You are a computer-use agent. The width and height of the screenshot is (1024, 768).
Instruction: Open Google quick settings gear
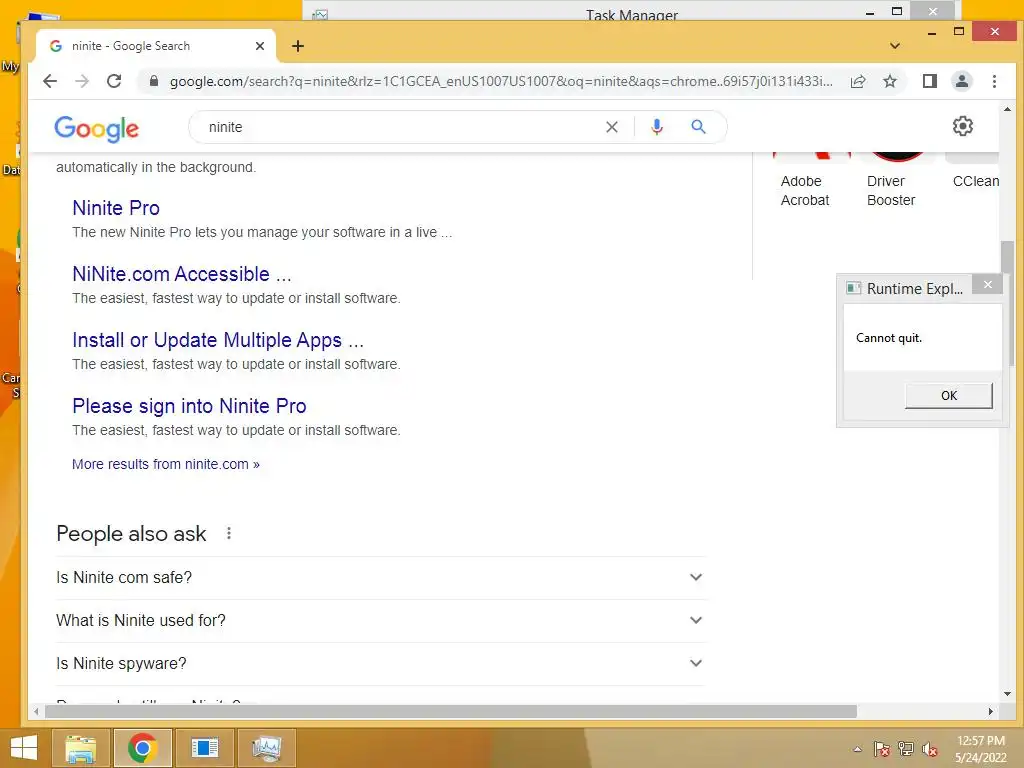[x=963, y=126]
